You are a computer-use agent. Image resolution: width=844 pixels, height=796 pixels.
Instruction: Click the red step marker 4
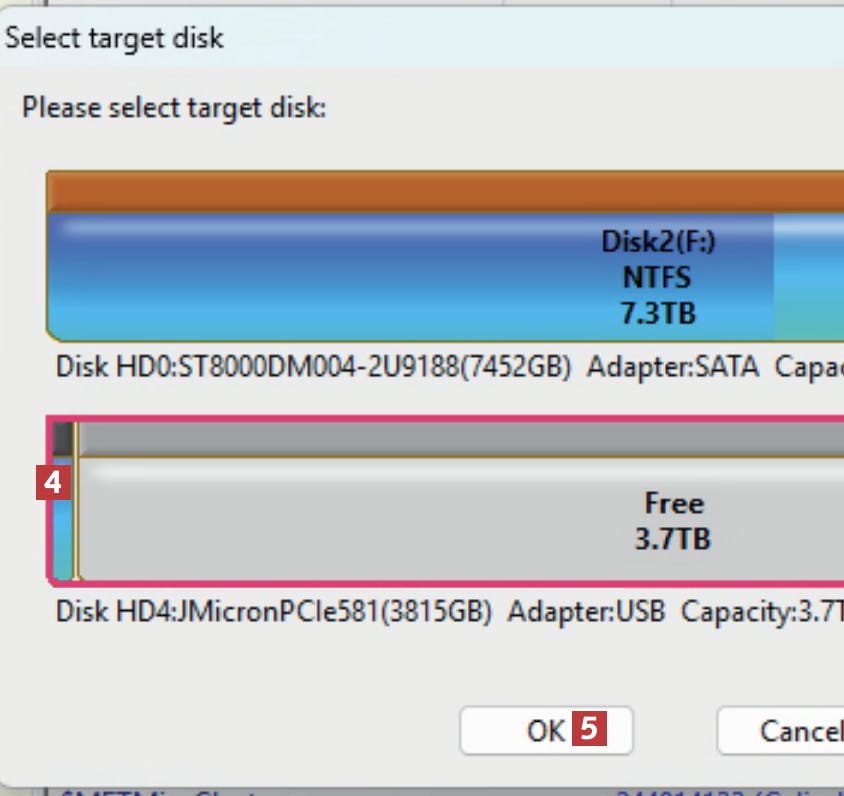pos(52,484)
